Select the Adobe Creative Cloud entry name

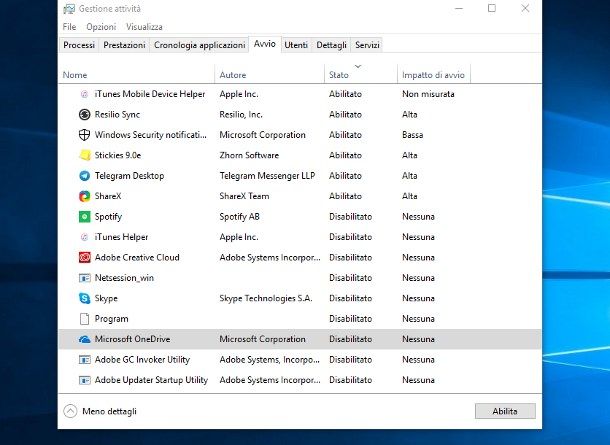137,257
